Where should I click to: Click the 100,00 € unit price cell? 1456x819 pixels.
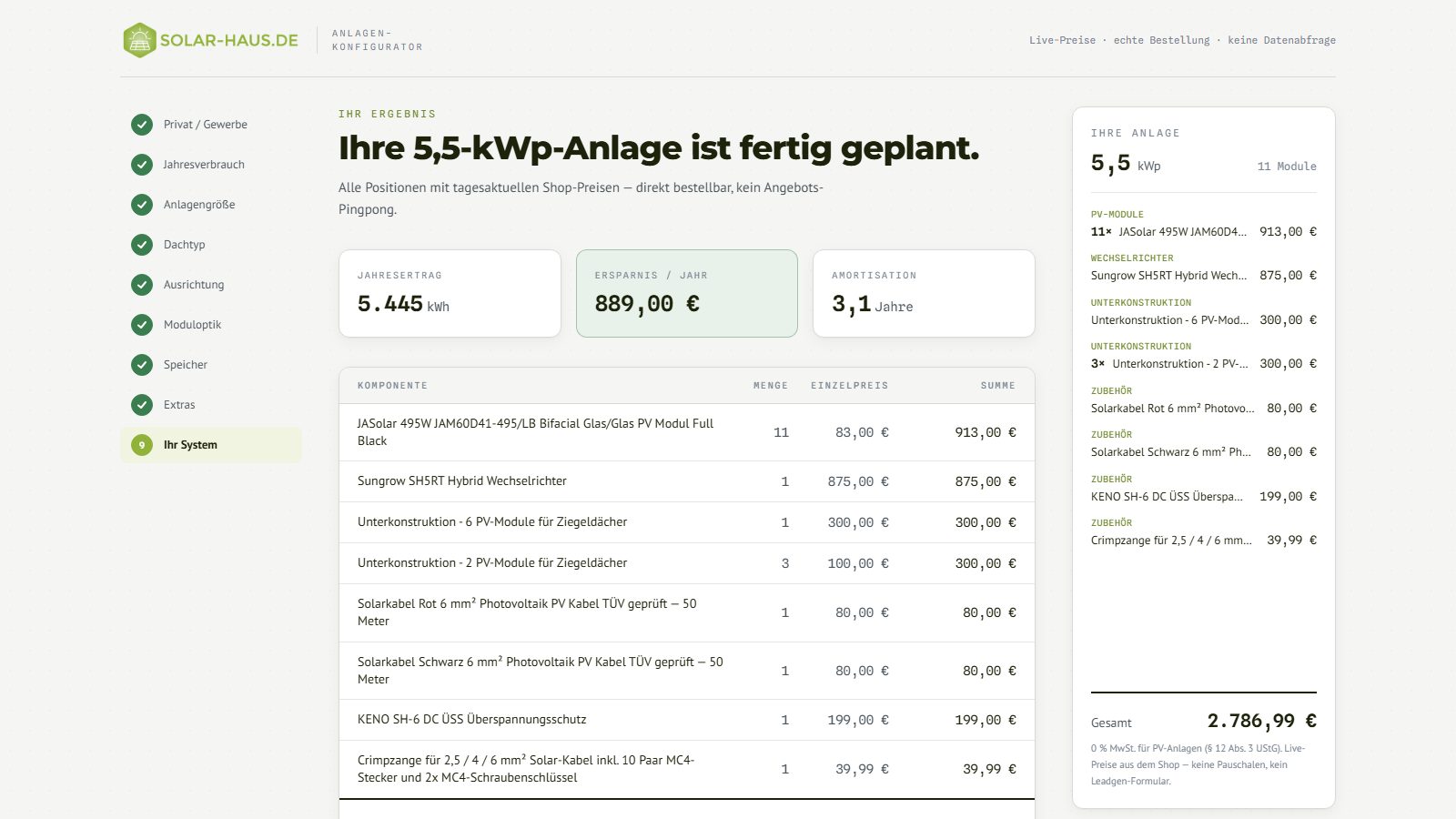pos(858,563)
